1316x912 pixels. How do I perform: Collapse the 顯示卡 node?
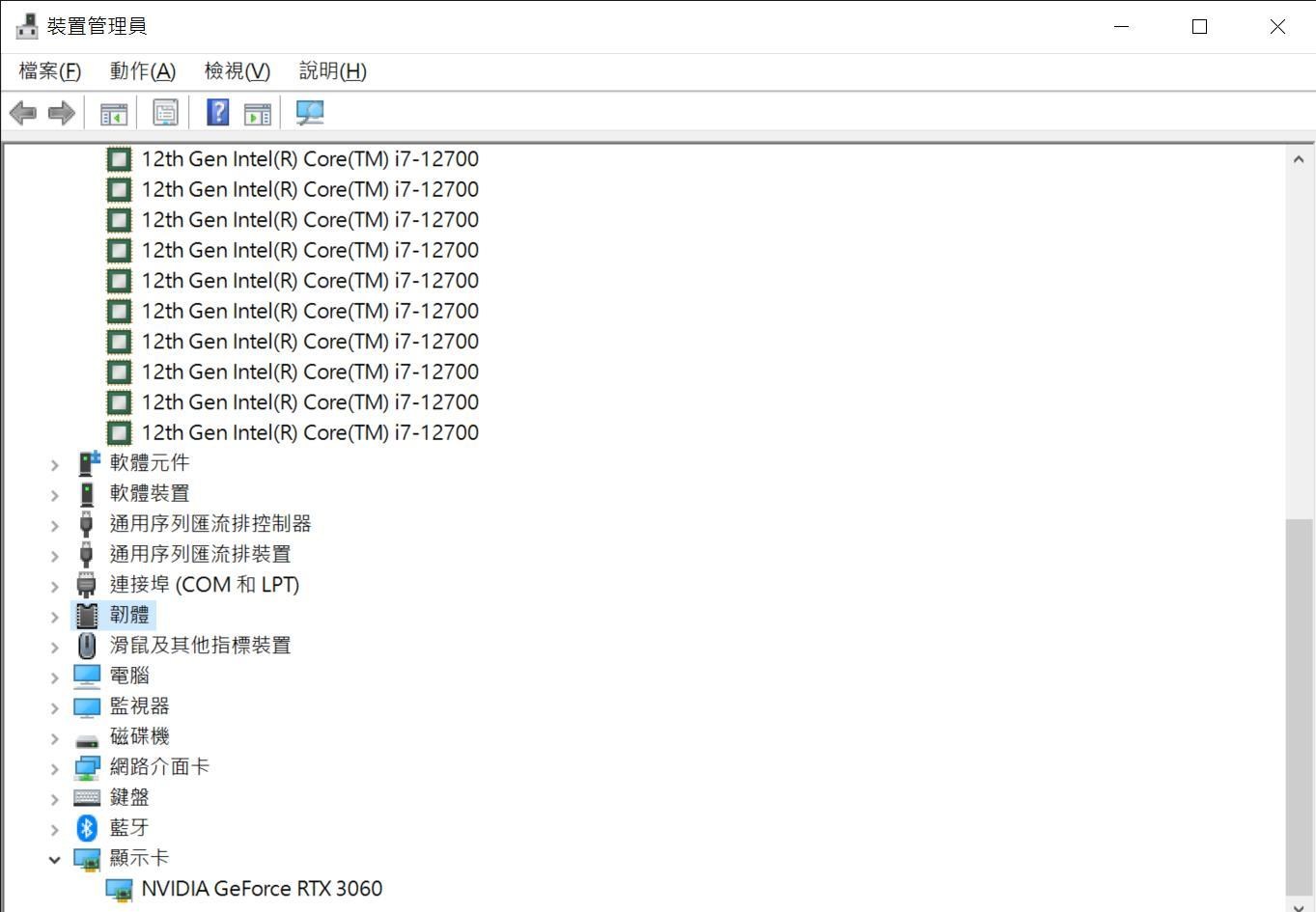[55, 859]
